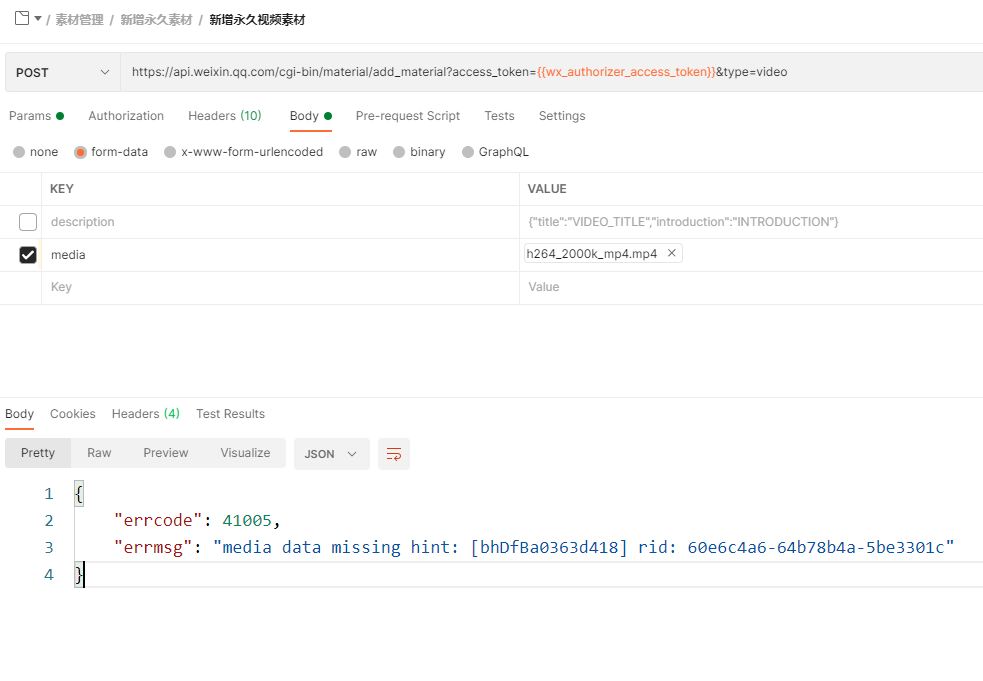The width and height of the screenshot is (983, 681).
Task: Switch to the Authorization tab
Action: coord(126,116)
